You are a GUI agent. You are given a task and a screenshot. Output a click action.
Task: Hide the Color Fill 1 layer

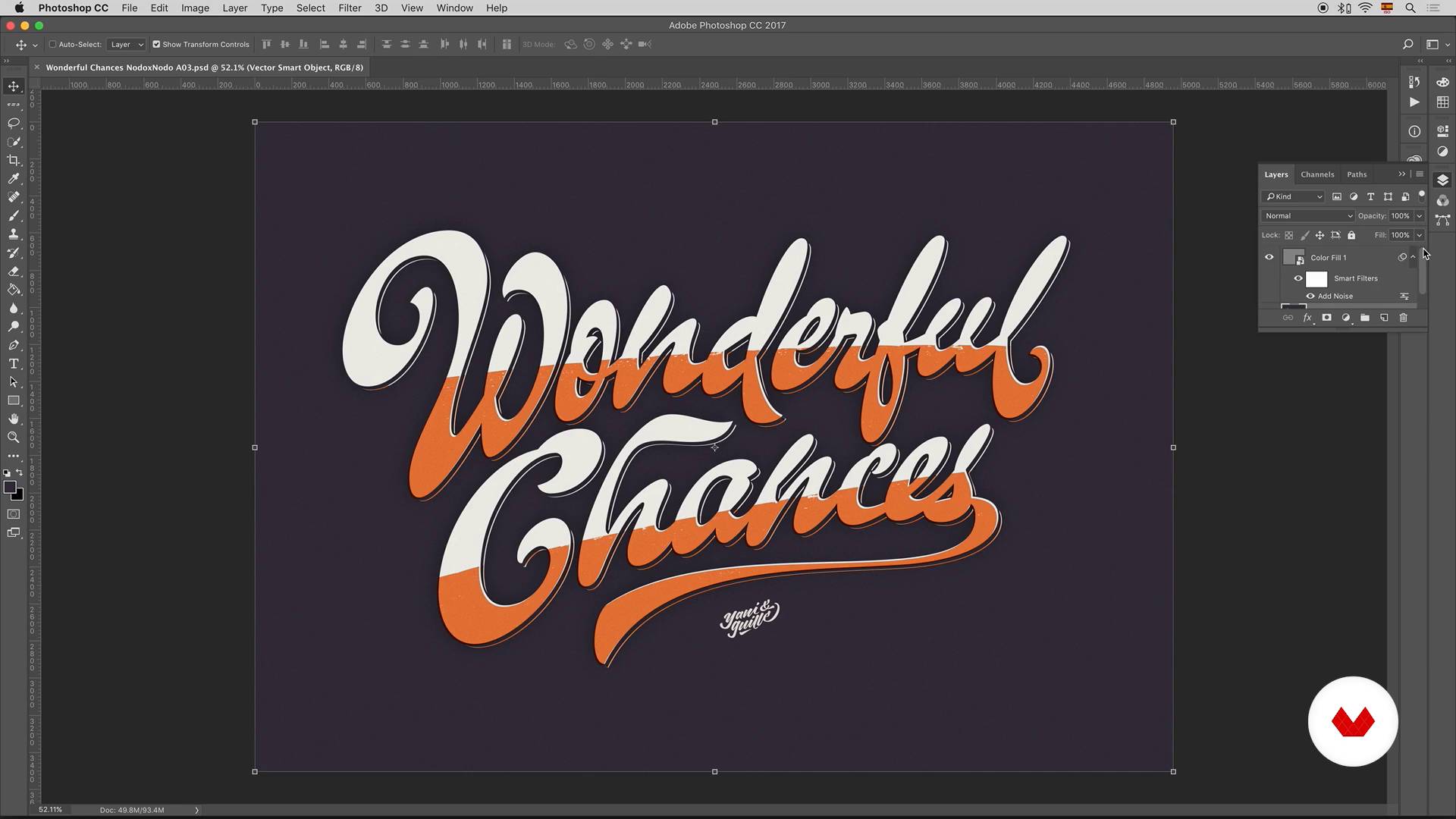point(1269,257)
